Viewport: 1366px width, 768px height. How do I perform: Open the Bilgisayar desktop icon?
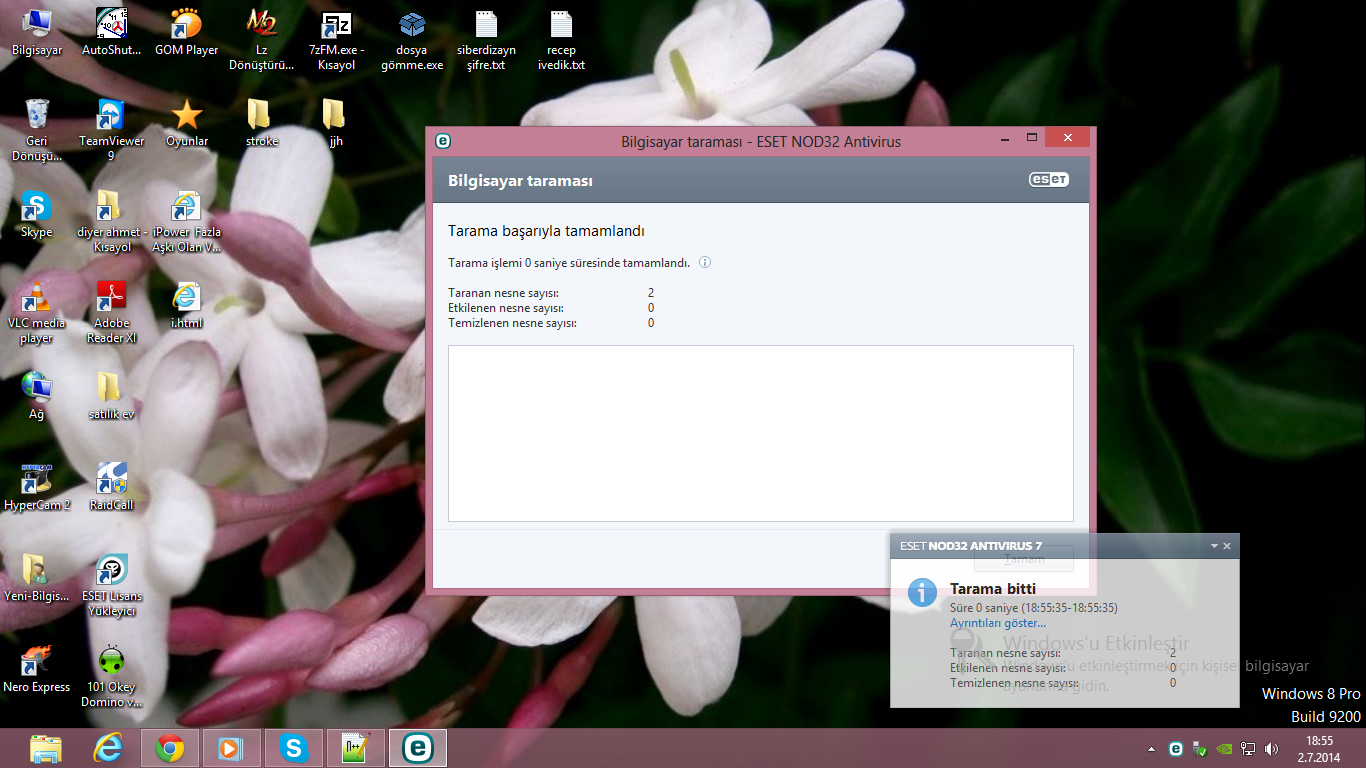coord(37,33)
